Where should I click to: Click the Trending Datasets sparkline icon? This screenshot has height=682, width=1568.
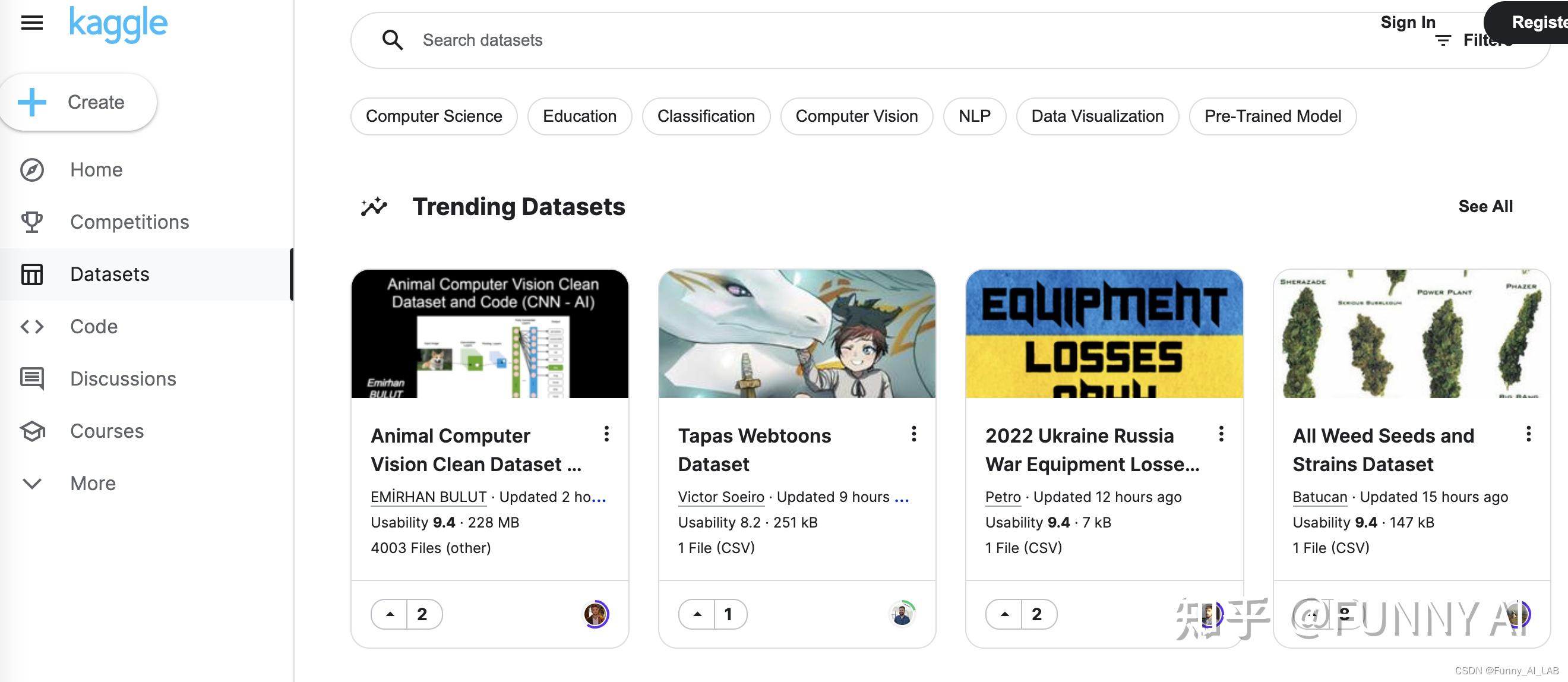point(374,207)
